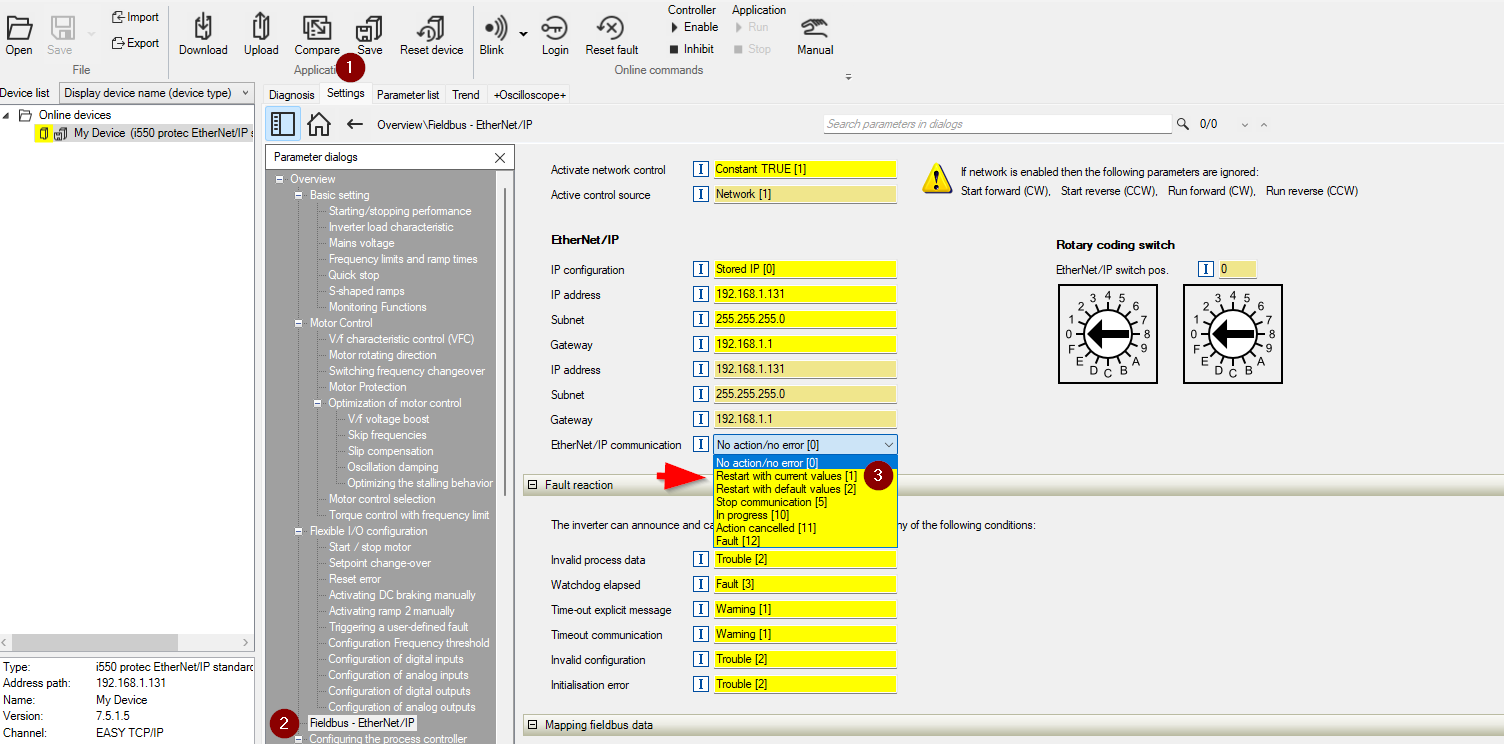Jump to previous search result chevron

tap(1264, 125)
